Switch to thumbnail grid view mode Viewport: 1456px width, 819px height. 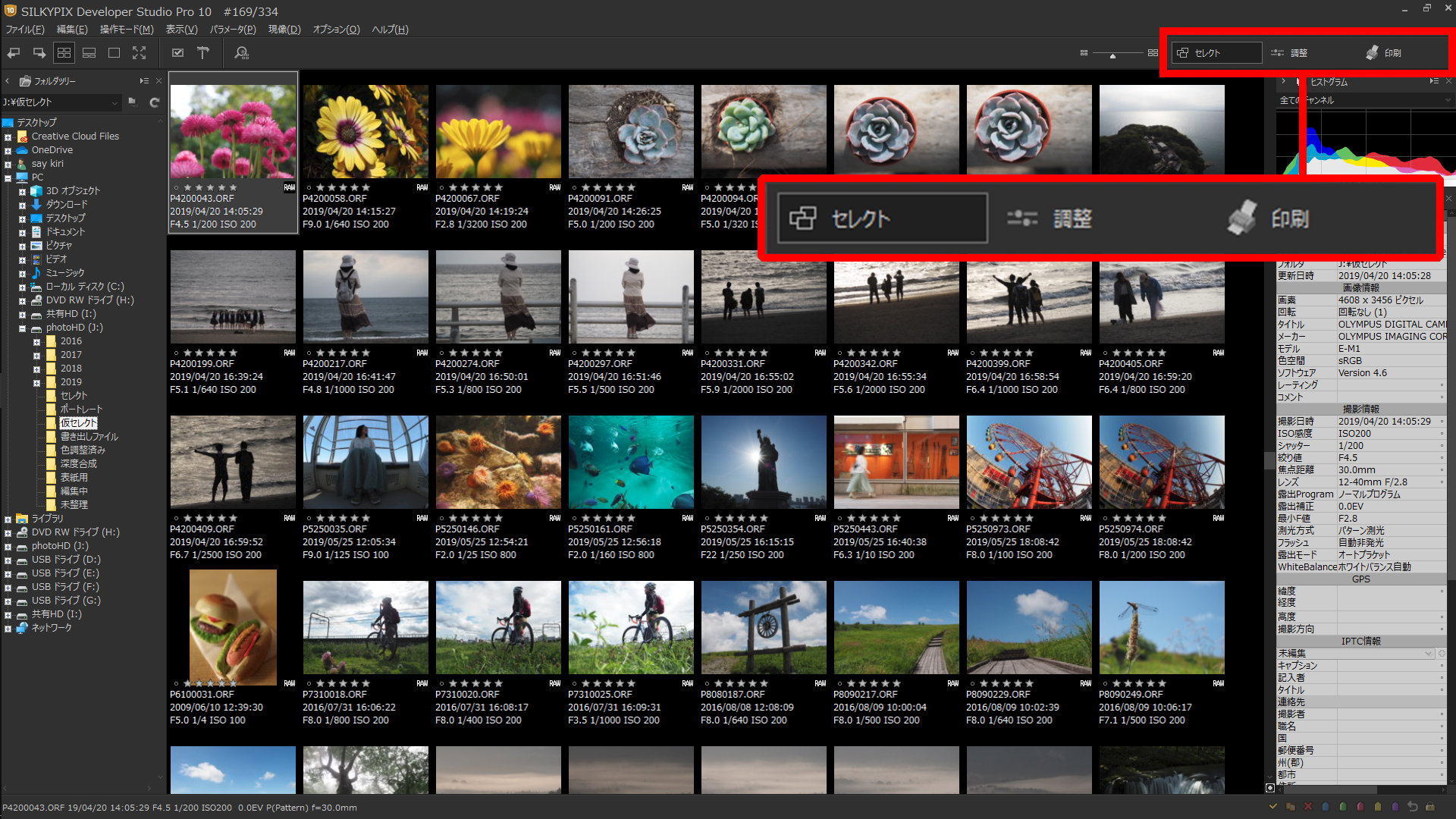coord(64,52)
